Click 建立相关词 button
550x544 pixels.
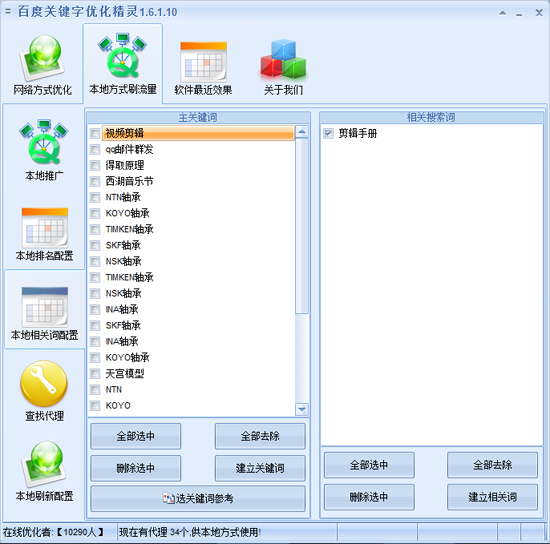pos(492,497)
